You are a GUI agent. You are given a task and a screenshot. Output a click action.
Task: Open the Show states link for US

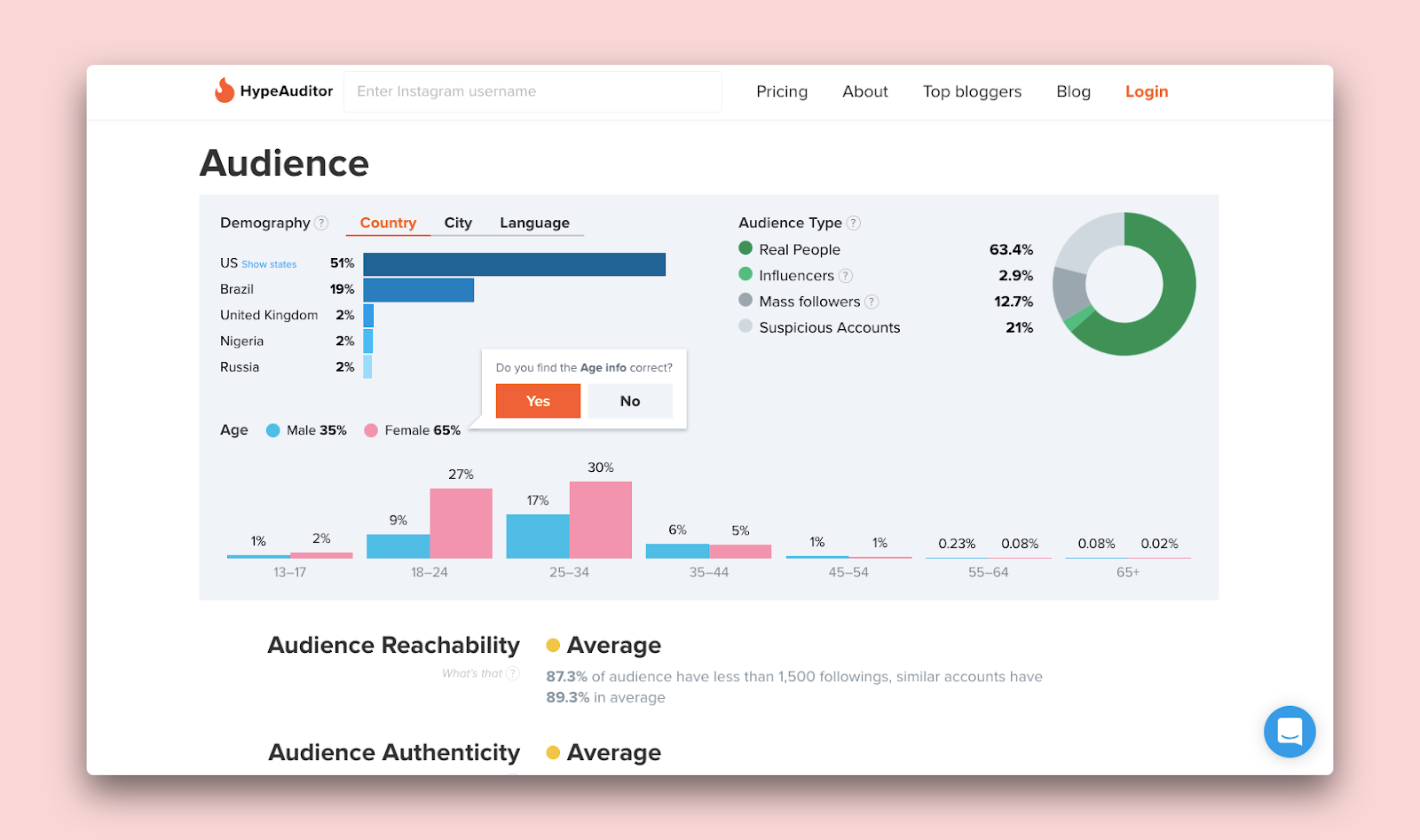click(x=271, y=263)
